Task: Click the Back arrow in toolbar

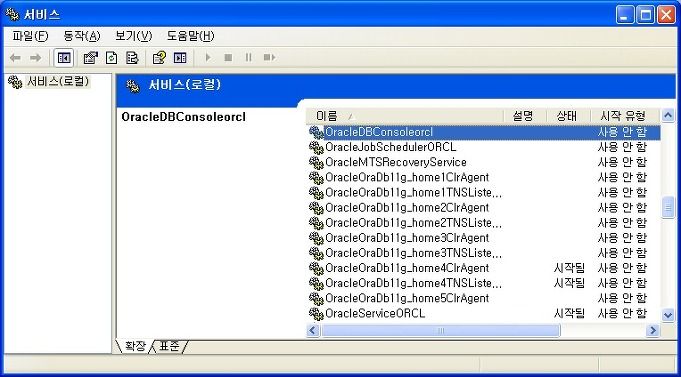Action: tap(15, 57)
